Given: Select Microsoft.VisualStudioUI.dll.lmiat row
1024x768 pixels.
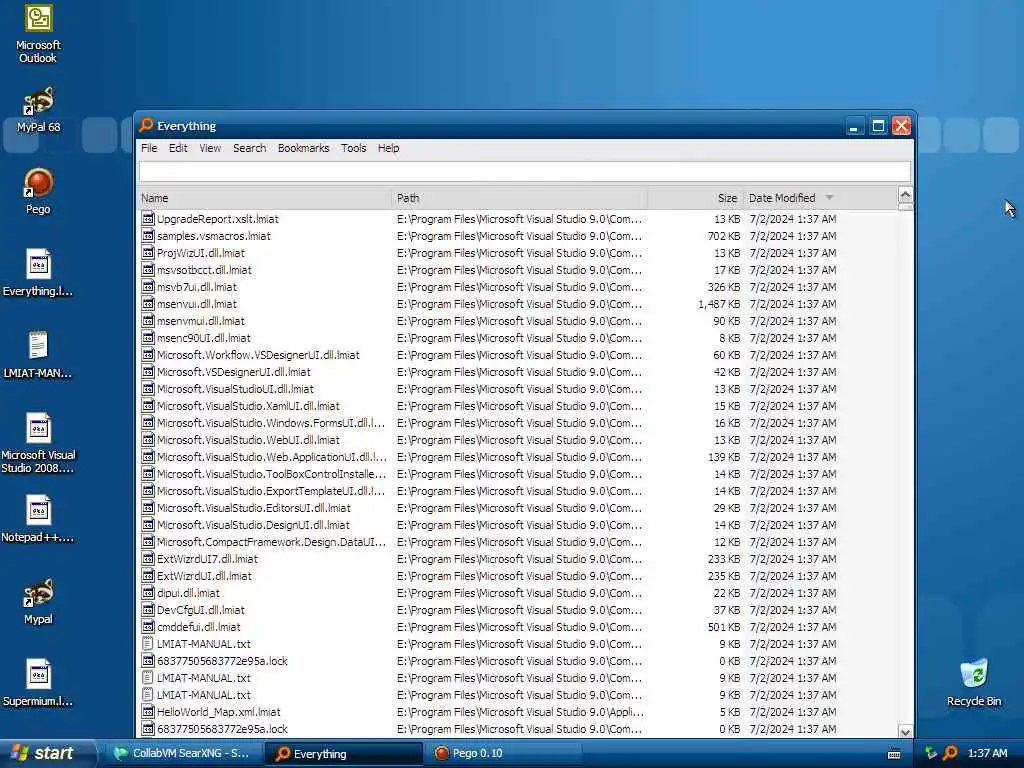Looking at the screenshot, I should point(519,389).
